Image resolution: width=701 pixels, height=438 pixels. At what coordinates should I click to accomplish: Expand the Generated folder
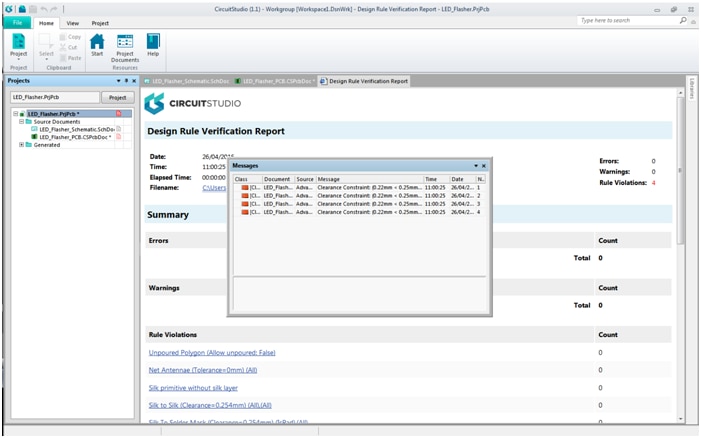pyautogui.click(x=22, y=144)
